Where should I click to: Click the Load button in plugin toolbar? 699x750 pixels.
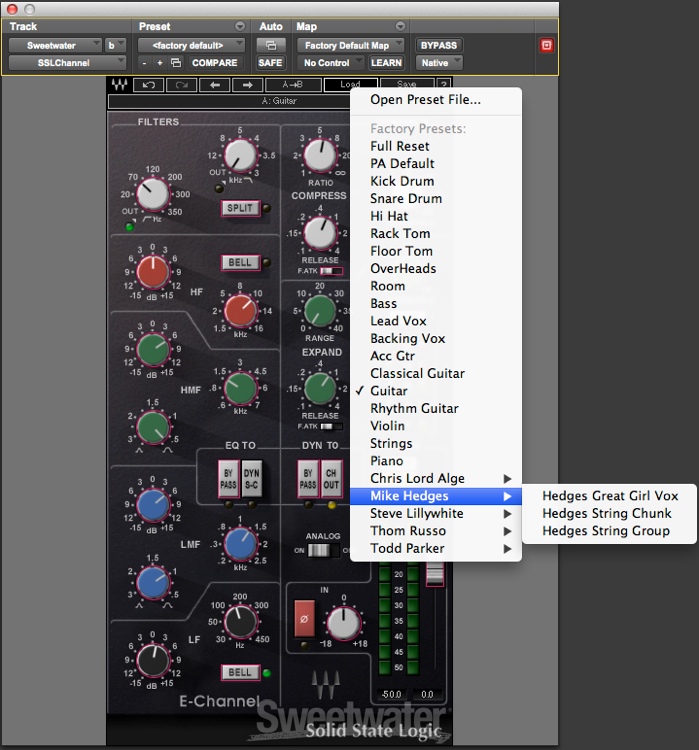(x=350, y=84)
